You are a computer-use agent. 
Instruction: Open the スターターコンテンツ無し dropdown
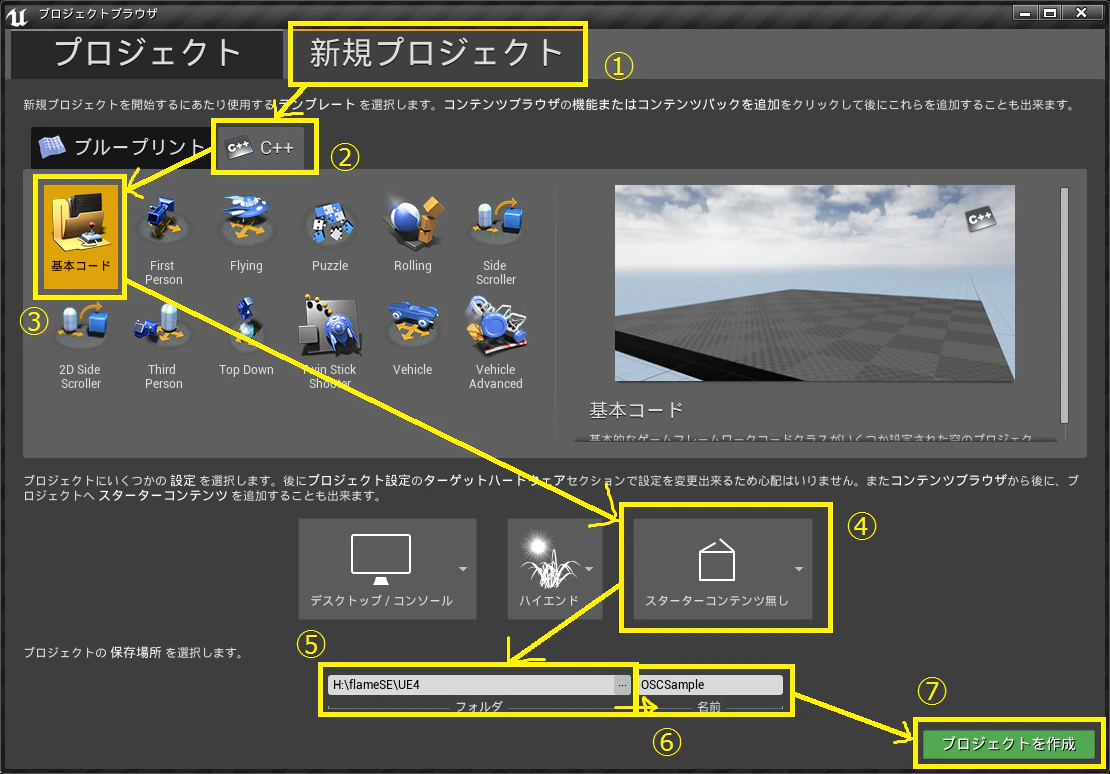pos(723,569)
